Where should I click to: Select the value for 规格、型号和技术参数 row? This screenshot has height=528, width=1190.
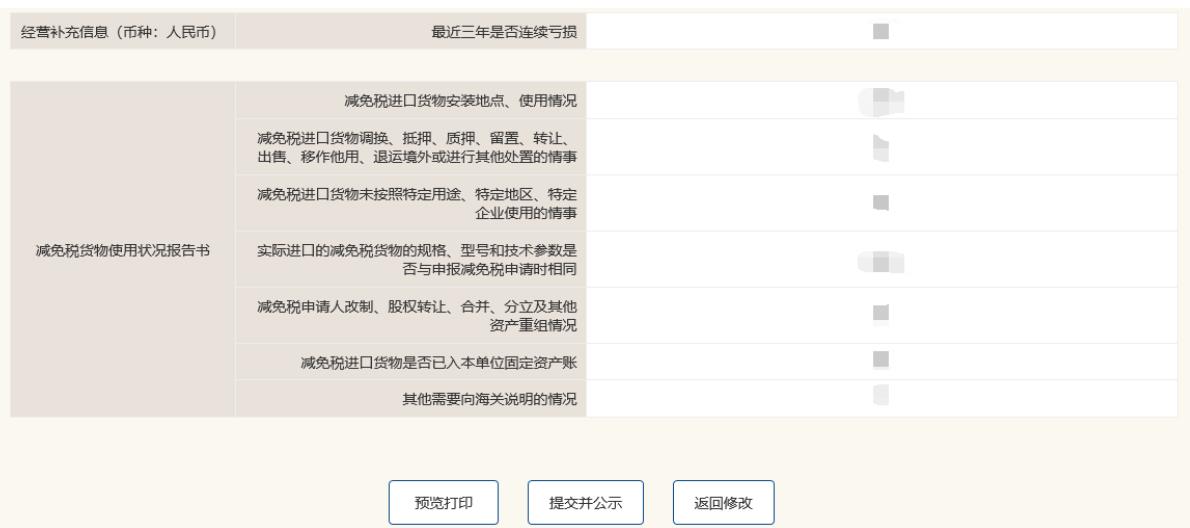[x=881, y=259]
